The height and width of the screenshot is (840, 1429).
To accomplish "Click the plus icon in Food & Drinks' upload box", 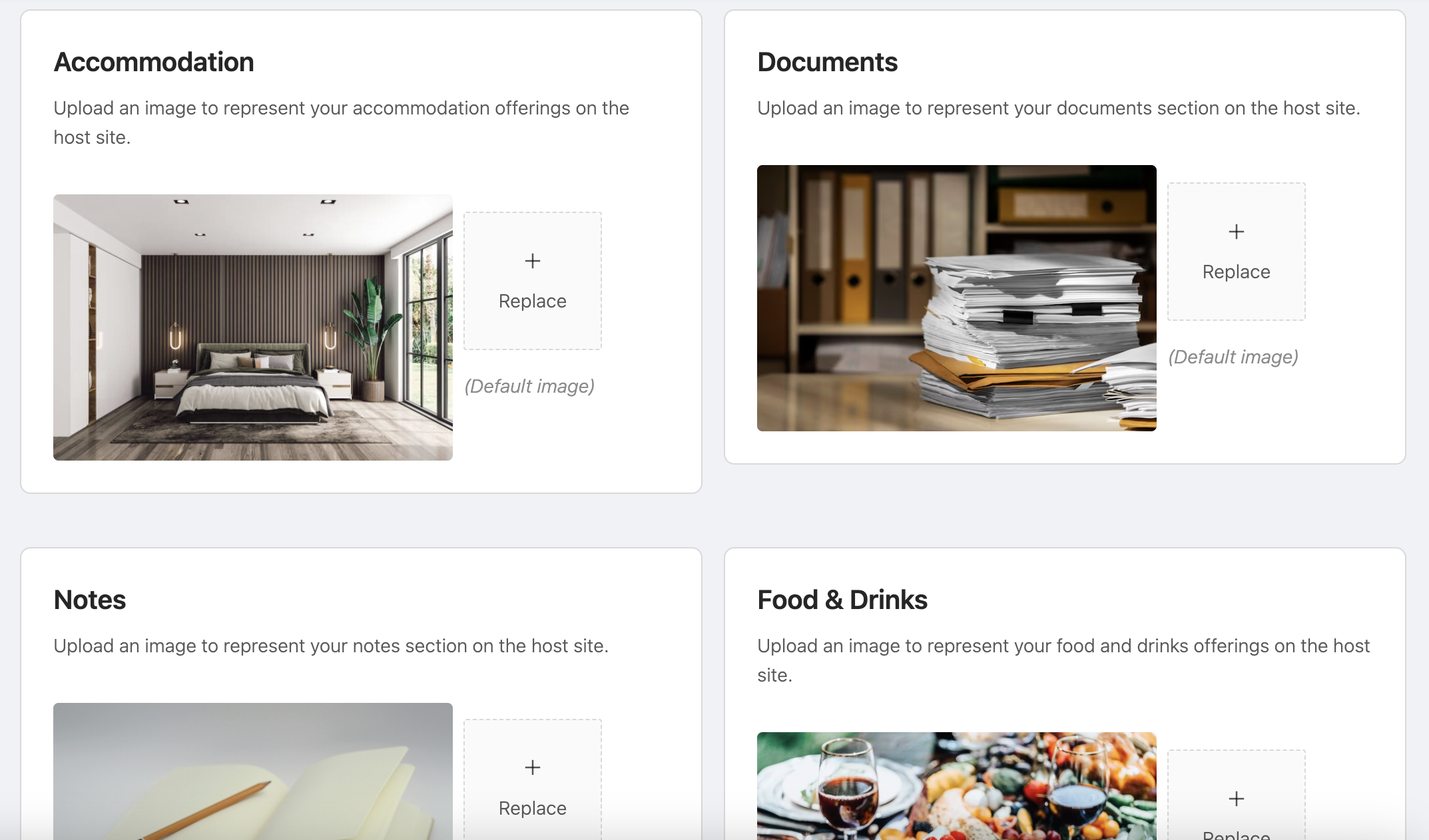I will point(1236,799).
